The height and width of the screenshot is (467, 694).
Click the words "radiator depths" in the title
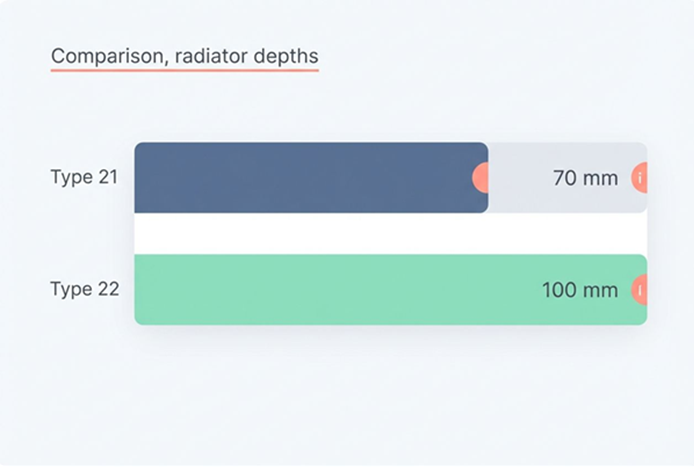pos(247,56)
